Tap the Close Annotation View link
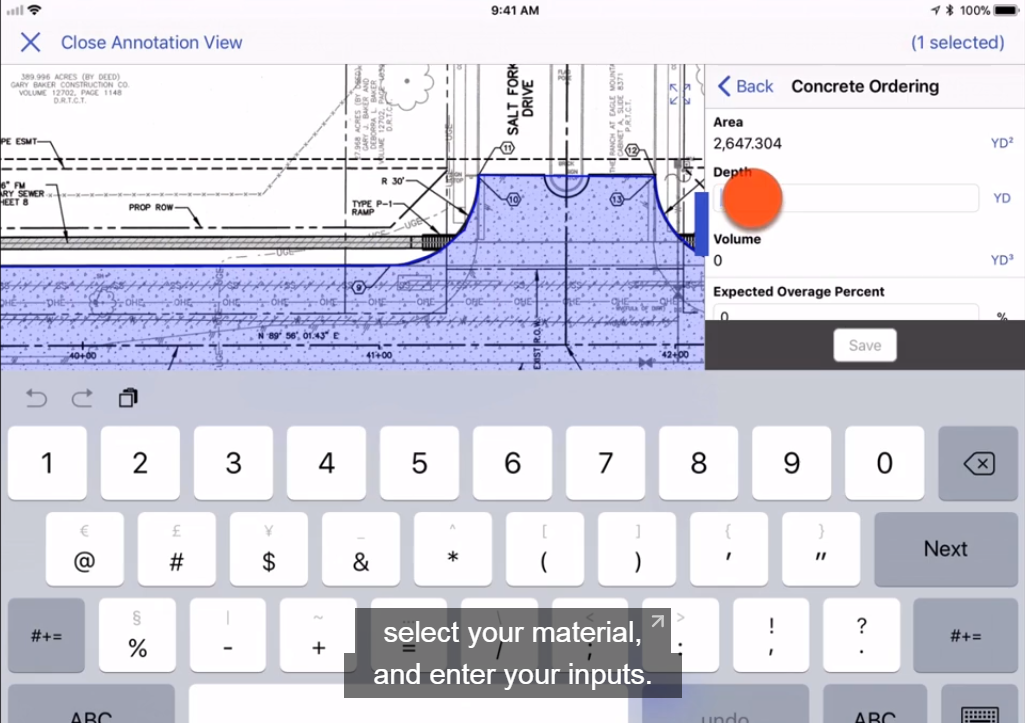 151,42
